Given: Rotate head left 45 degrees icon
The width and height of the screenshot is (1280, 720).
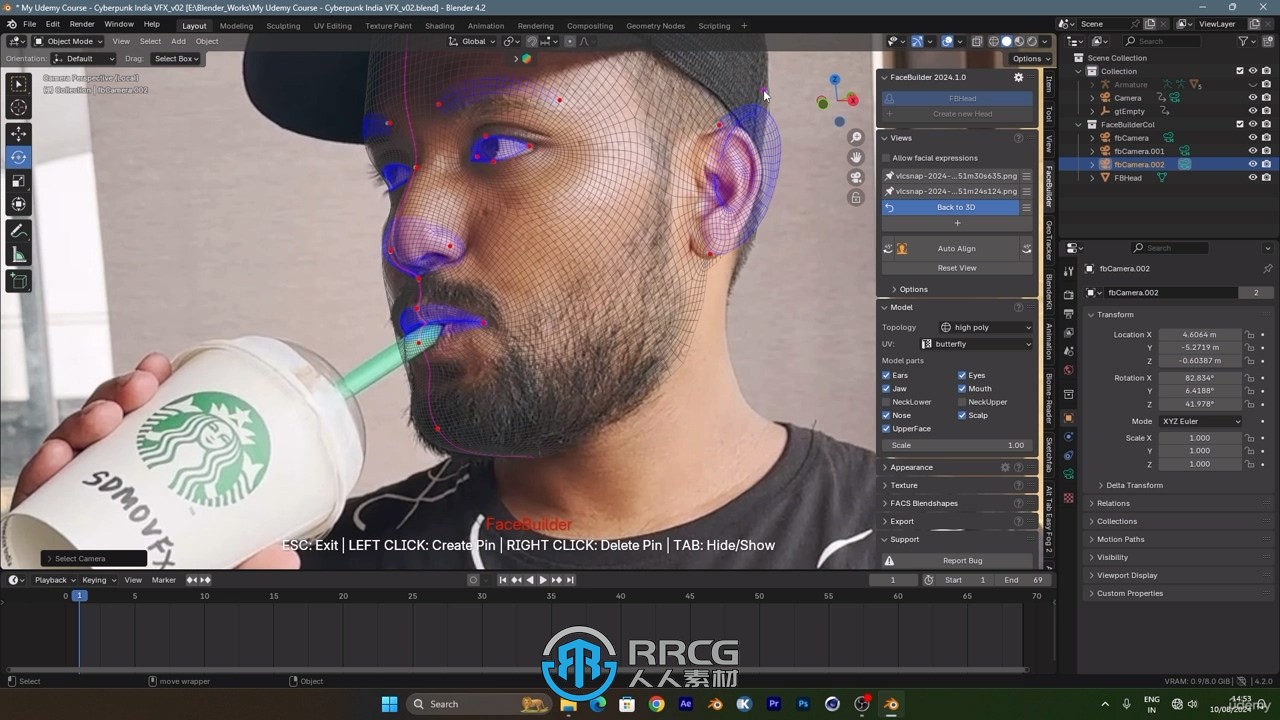Looking at the screenshot, I should [x=888, y=248].
